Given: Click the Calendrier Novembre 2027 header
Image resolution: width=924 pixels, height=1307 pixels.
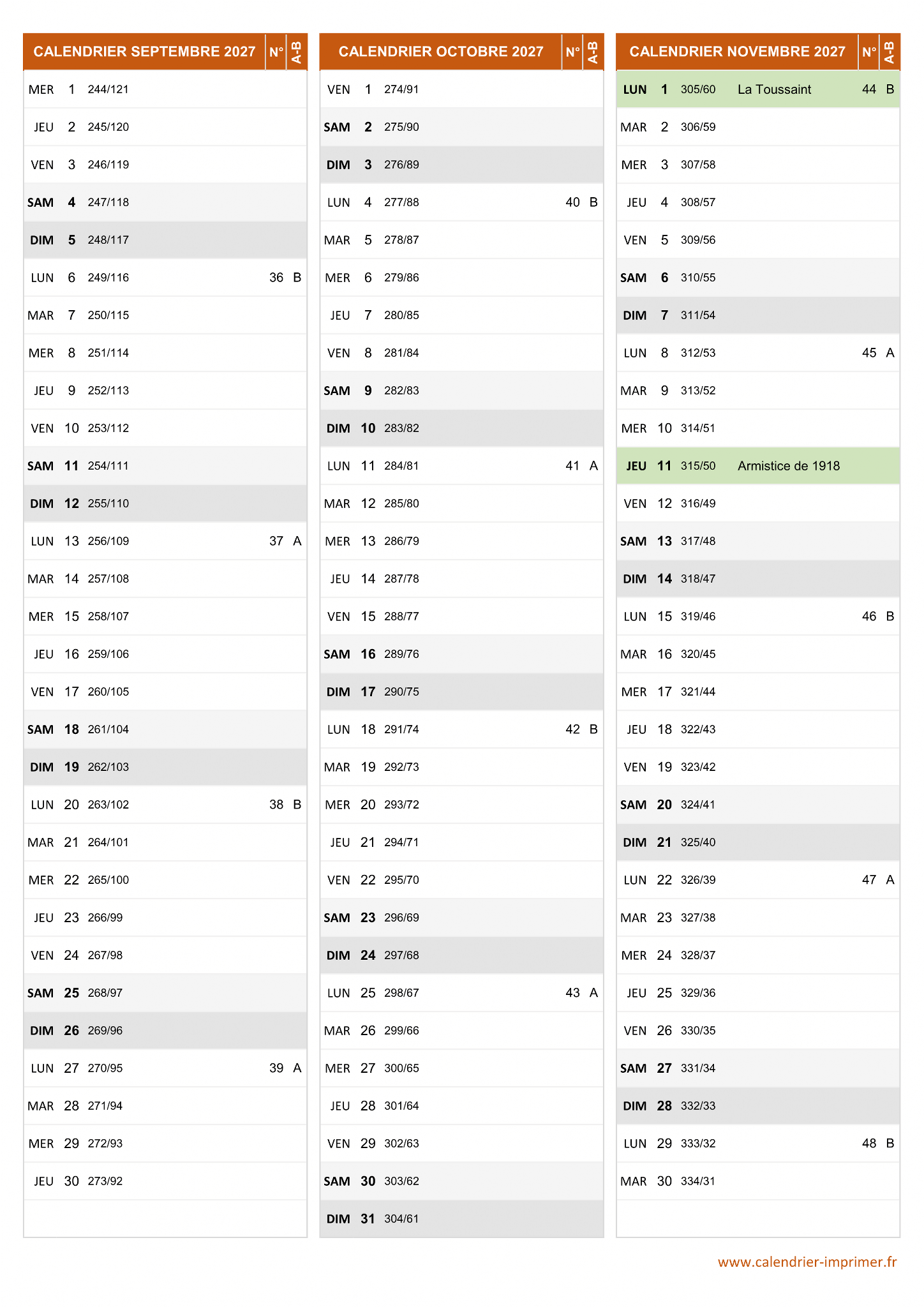Looking at the screenshot, I should (x=737, y=52).
